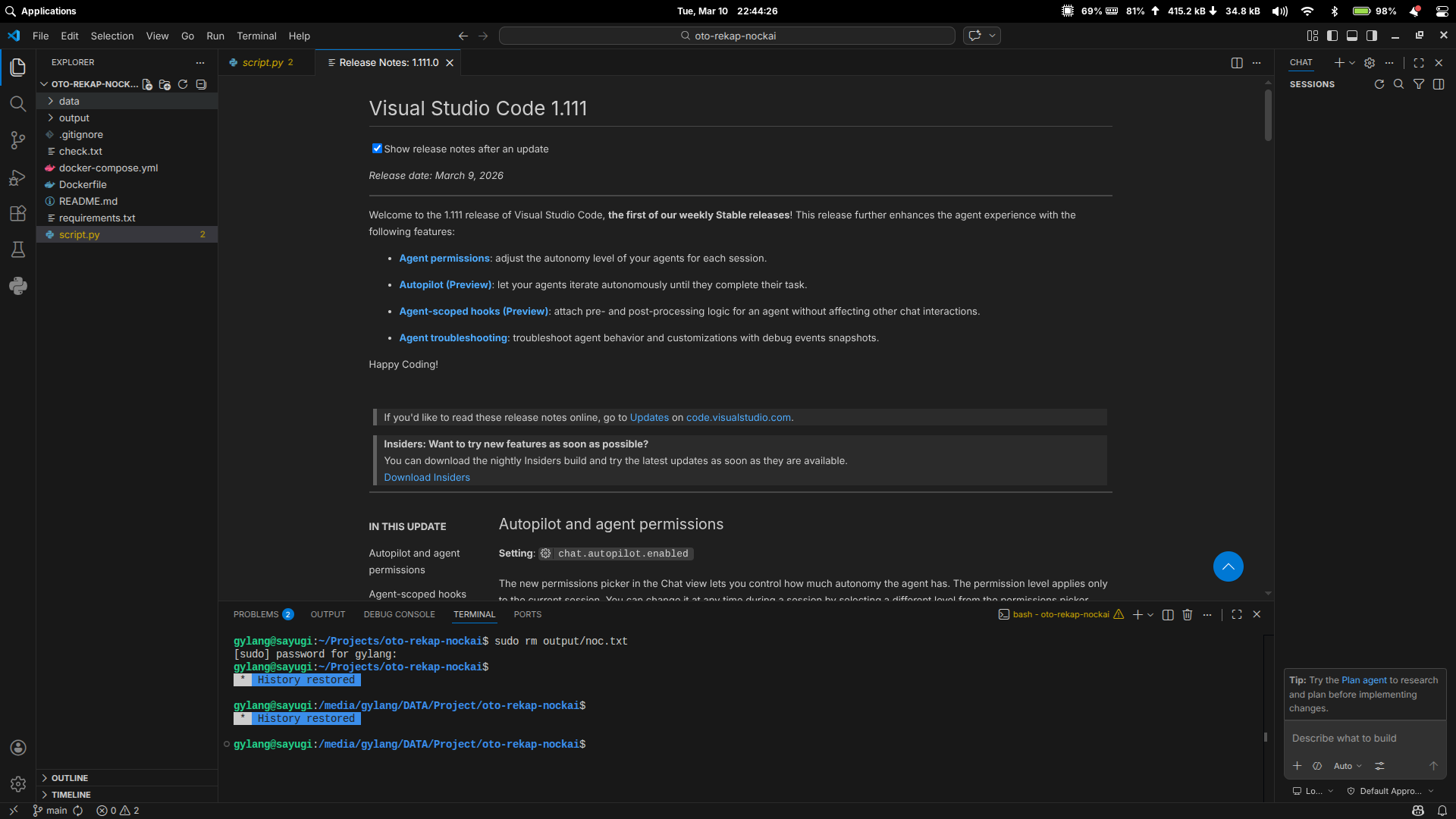Open the Agent permissions link

[x=444, y=258]
